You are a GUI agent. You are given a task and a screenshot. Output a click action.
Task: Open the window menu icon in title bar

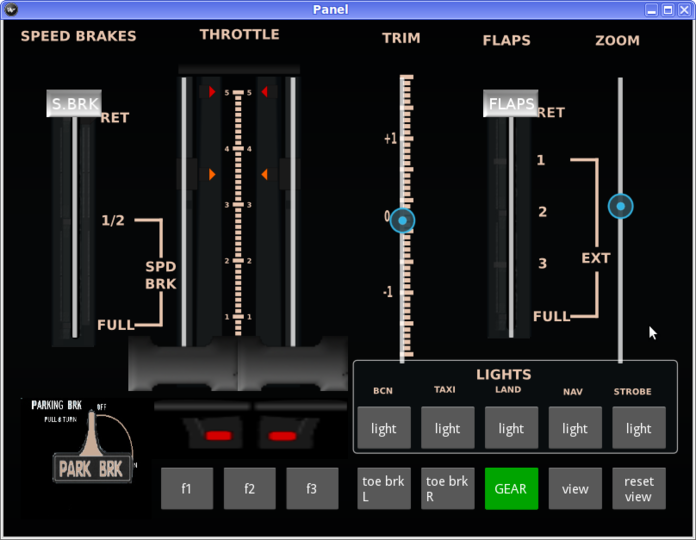(12, 9)
